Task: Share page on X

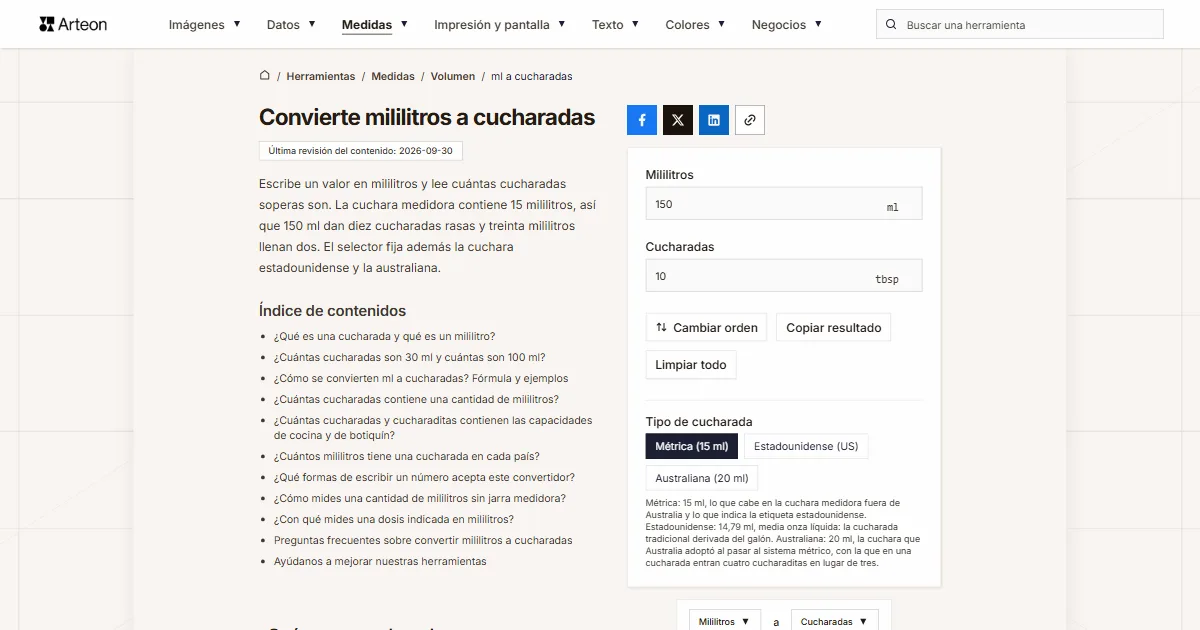Action: pos(678,120)
